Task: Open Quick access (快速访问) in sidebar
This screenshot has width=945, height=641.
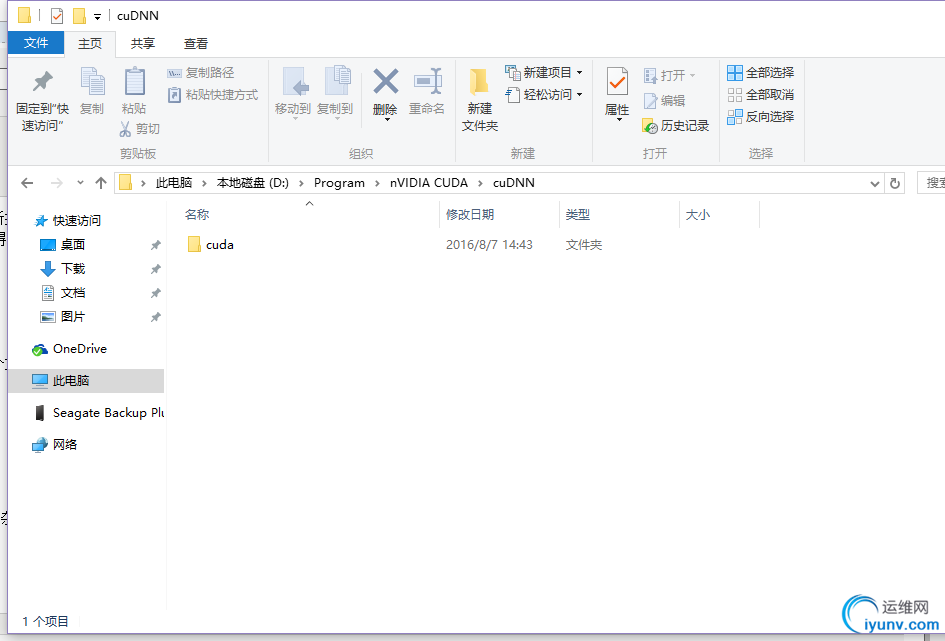Action: 68,220
